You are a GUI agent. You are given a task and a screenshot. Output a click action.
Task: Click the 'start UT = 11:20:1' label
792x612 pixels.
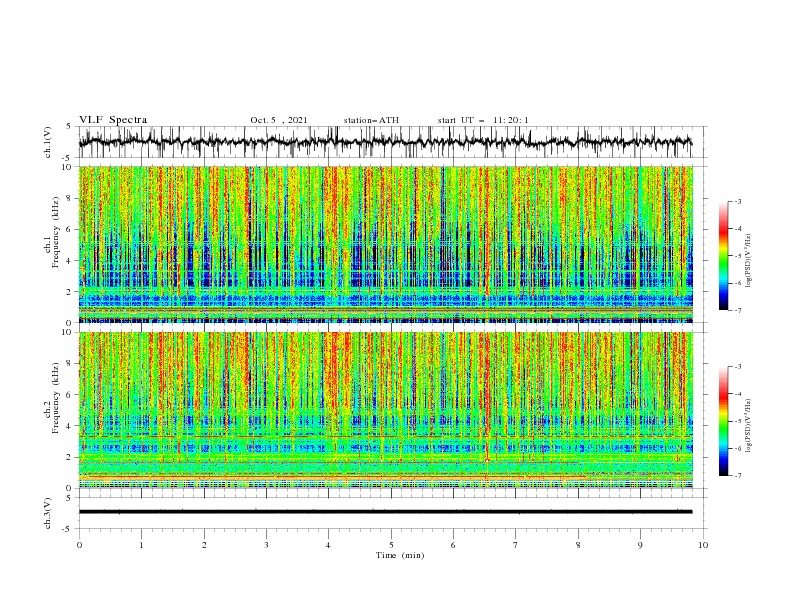[483, 120]
